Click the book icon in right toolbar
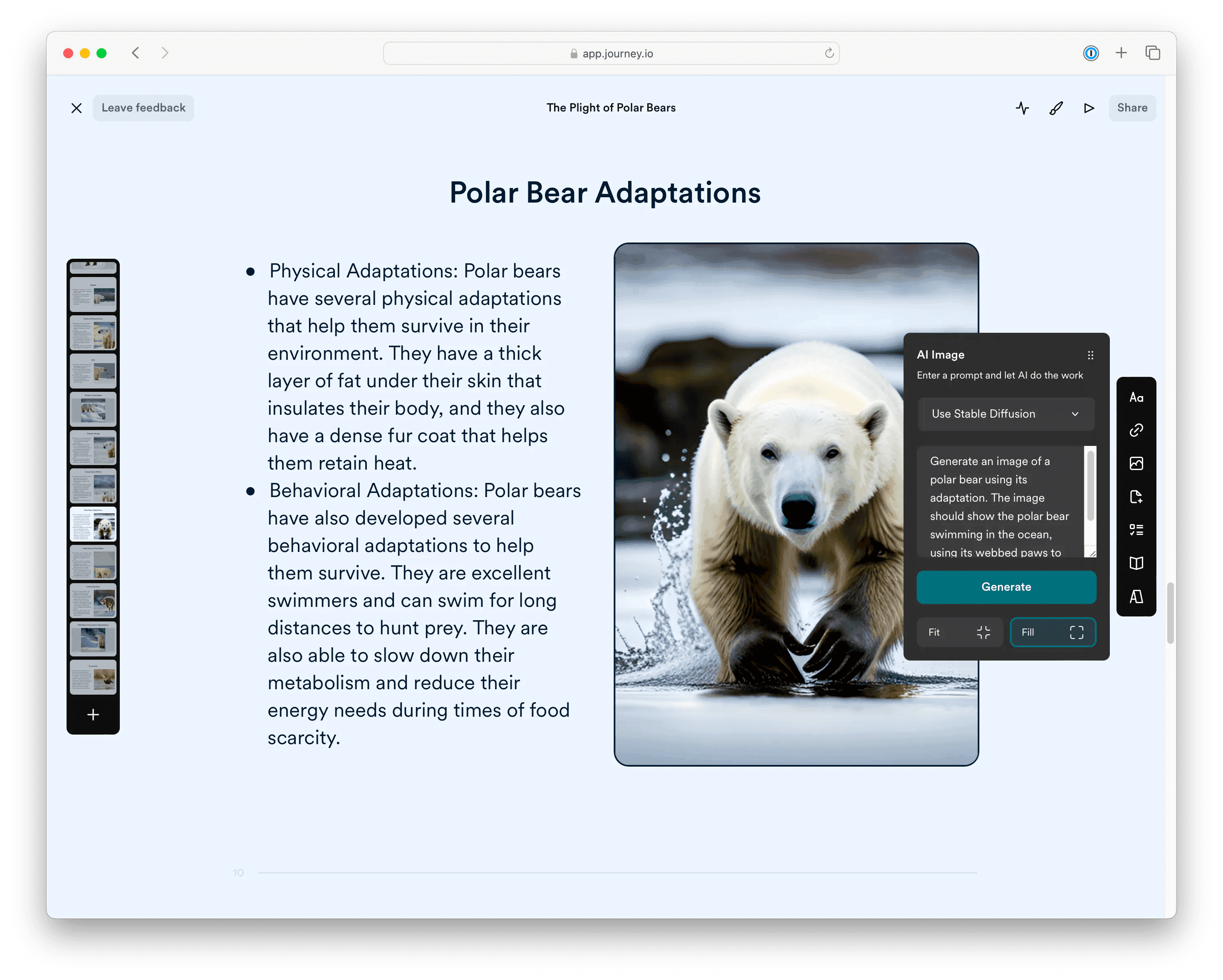1223x980 pixels. (1136, 563)
